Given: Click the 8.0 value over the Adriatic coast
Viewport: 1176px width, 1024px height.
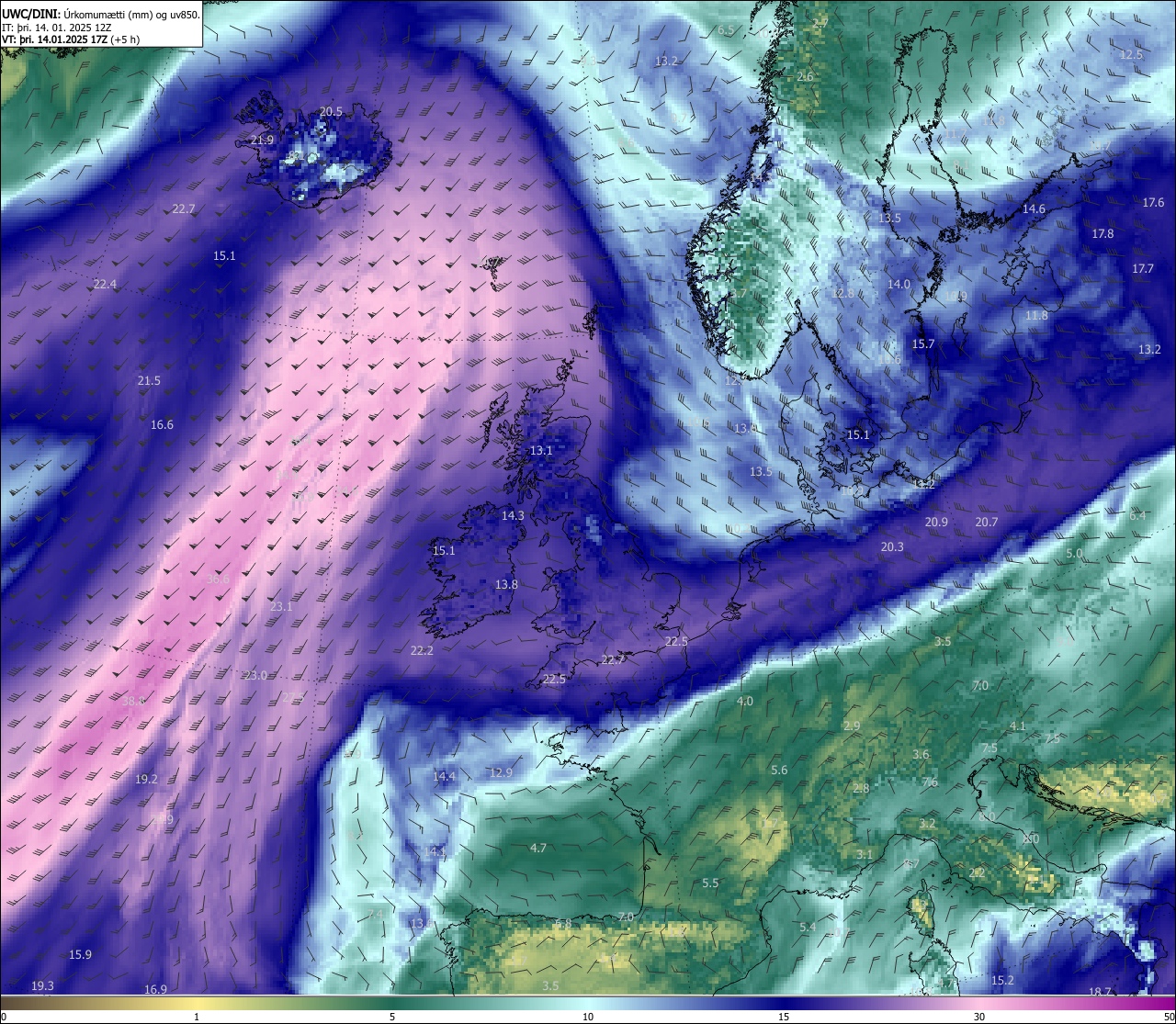Looking at the screenshot, I should [1031, 838].
